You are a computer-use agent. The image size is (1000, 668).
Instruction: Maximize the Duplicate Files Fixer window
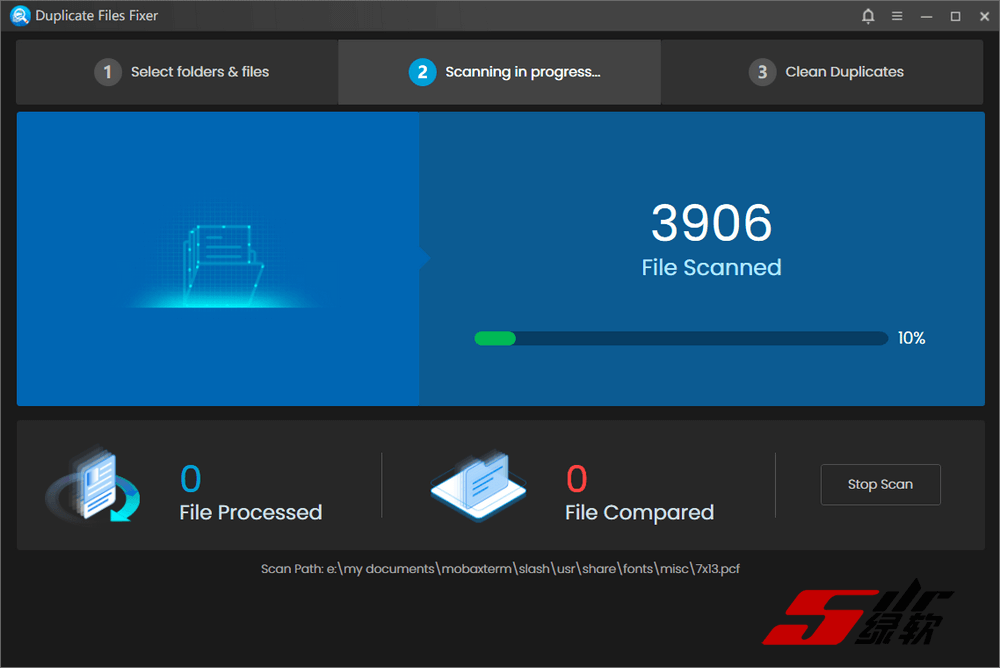point(955,16)
